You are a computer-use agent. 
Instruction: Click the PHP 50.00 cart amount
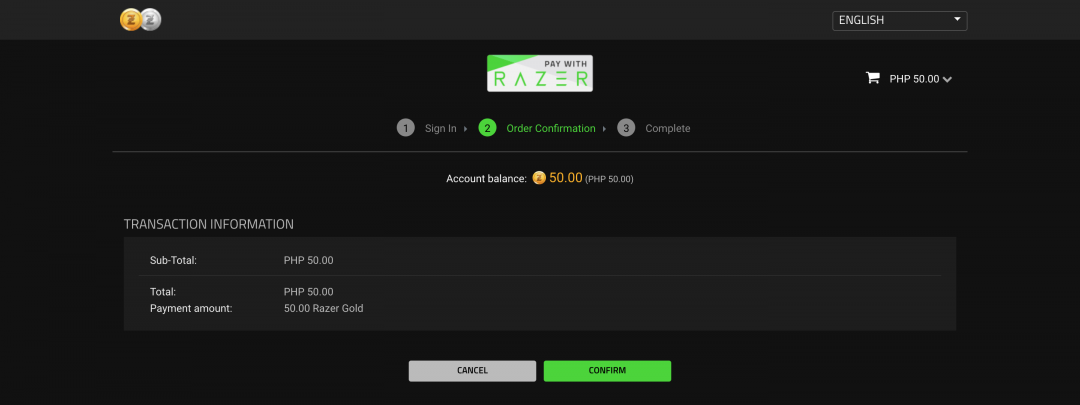[914, 79]
